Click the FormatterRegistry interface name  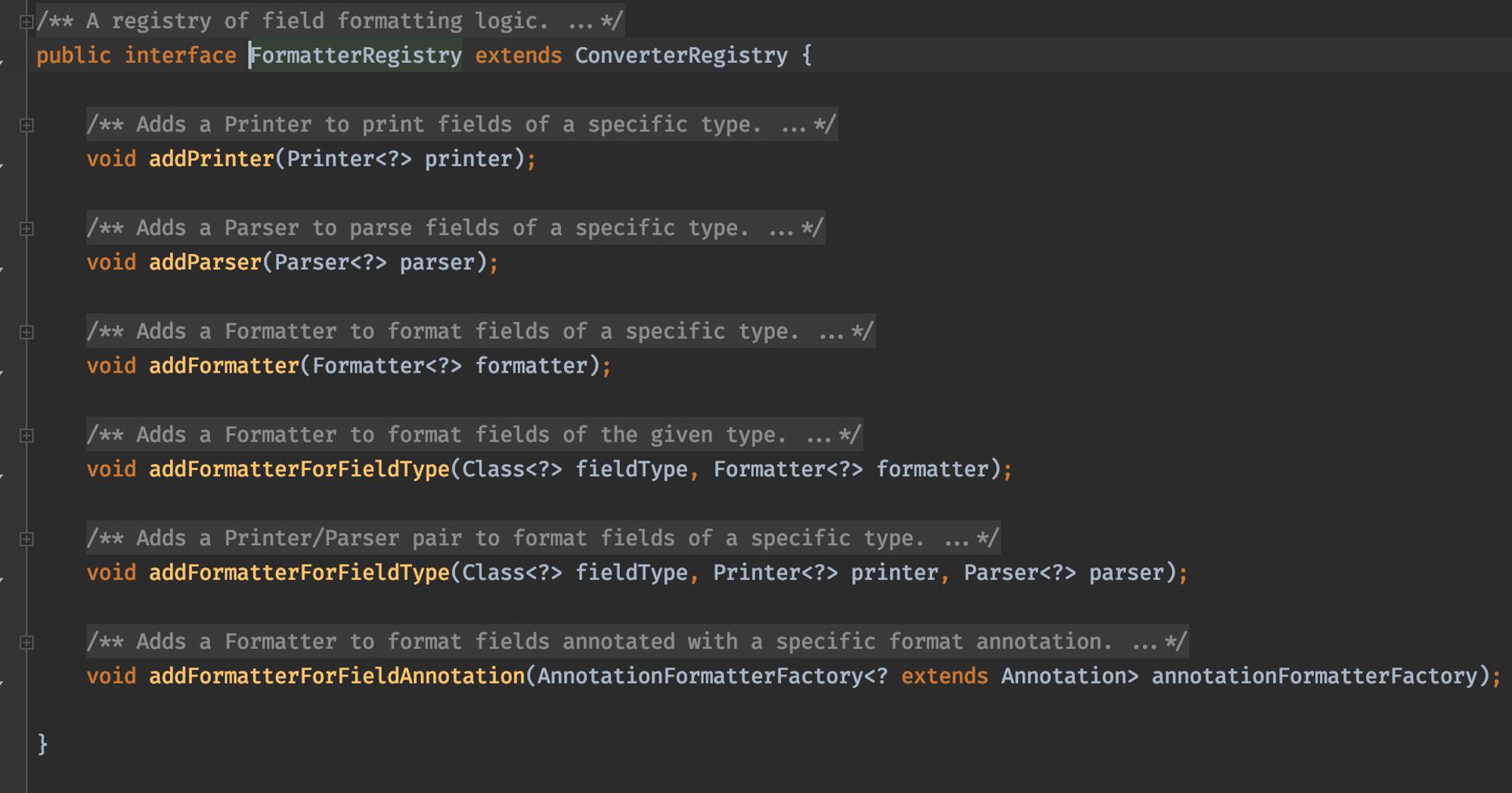pyautogui.click(x=356, y=55)
